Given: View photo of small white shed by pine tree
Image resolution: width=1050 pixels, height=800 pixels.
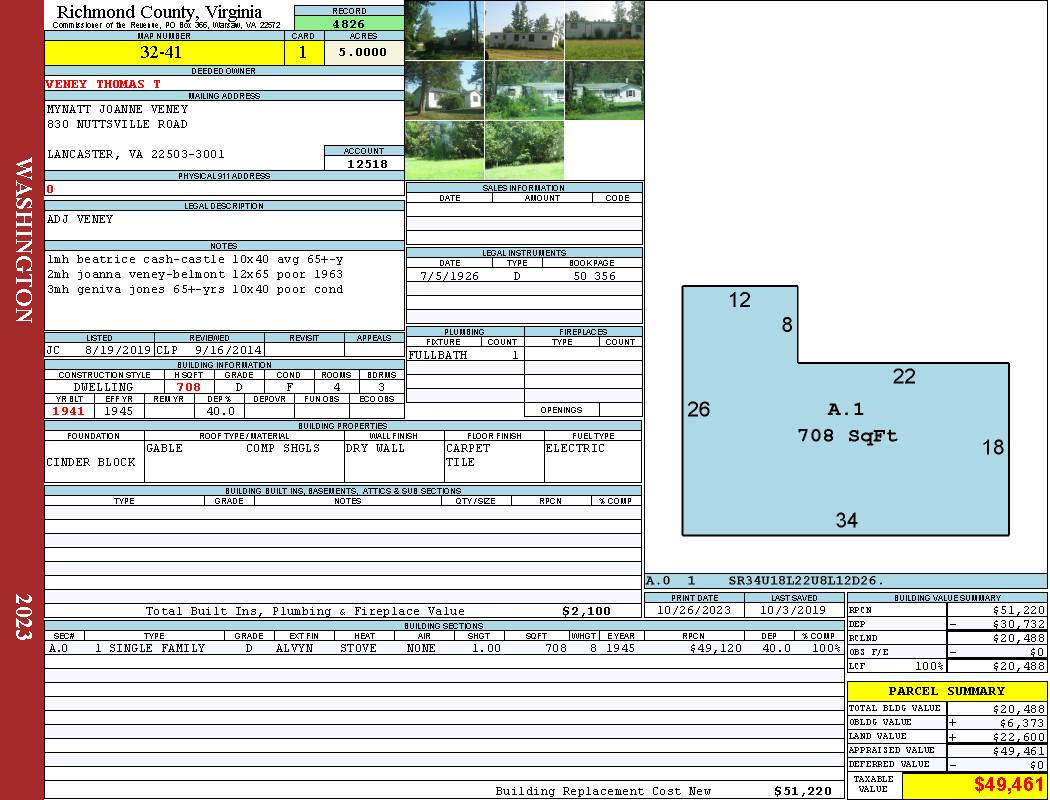Looking at the screenshot, I should 444,90.
